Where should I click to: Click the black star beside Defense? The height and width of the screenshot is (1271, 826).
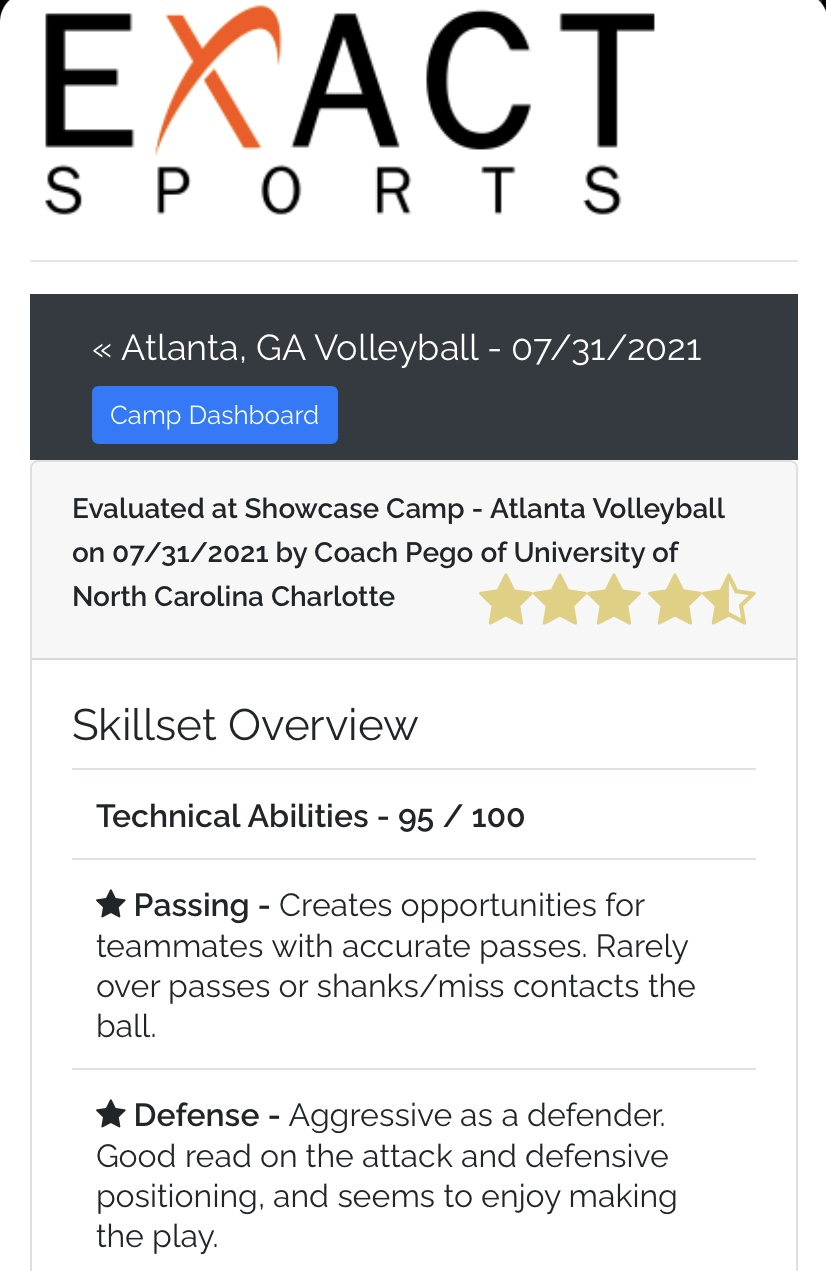pos(110,1115)
